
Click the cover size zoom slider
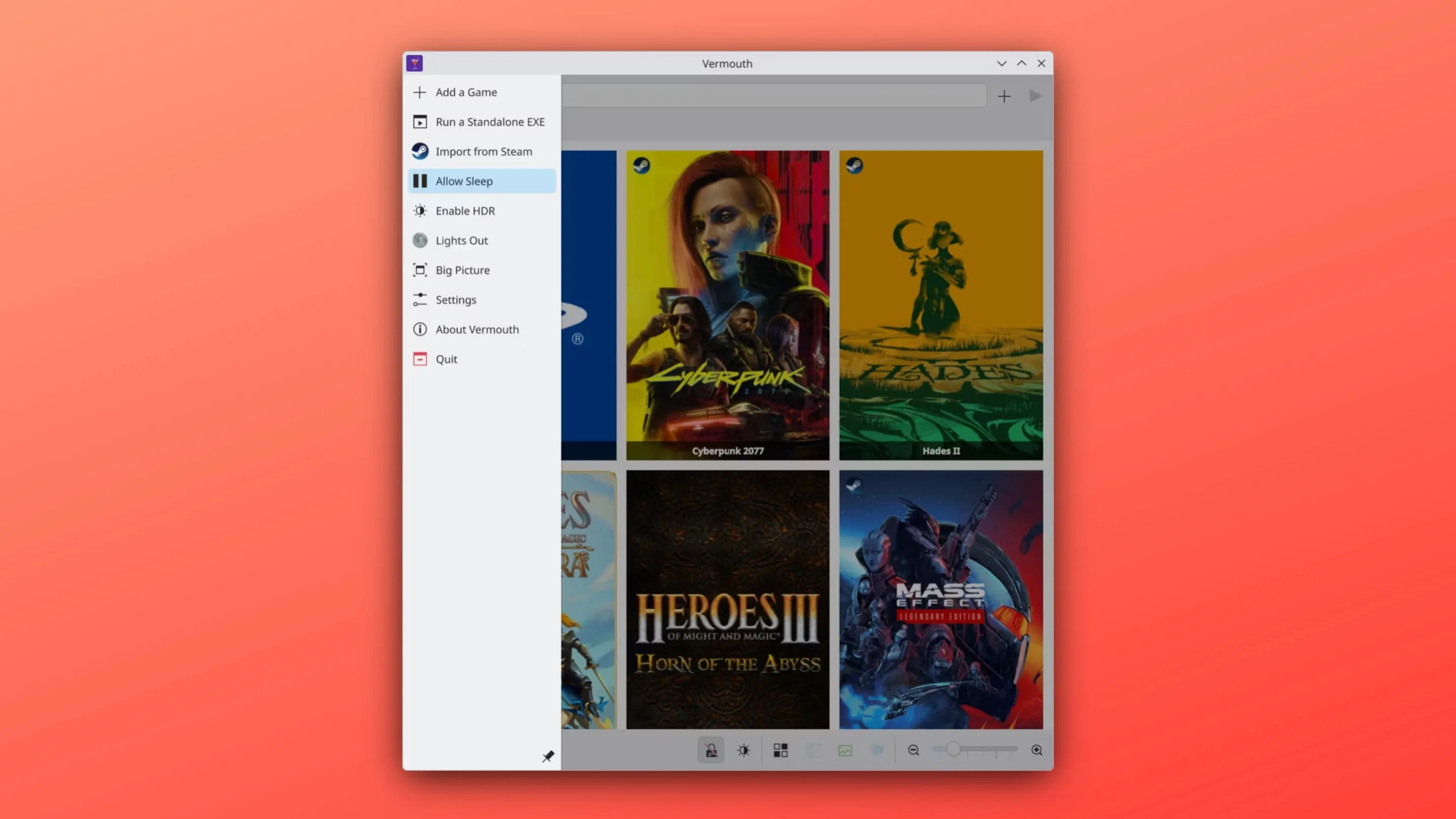[x=974, y=749]
